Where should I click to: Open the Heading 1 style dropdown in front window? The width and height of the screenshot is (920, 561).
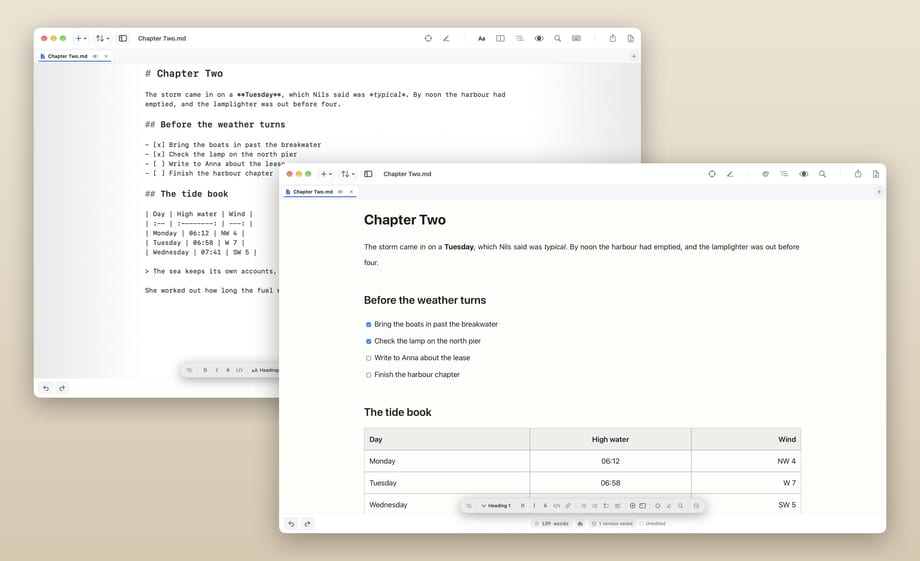[x=496, y=505]
